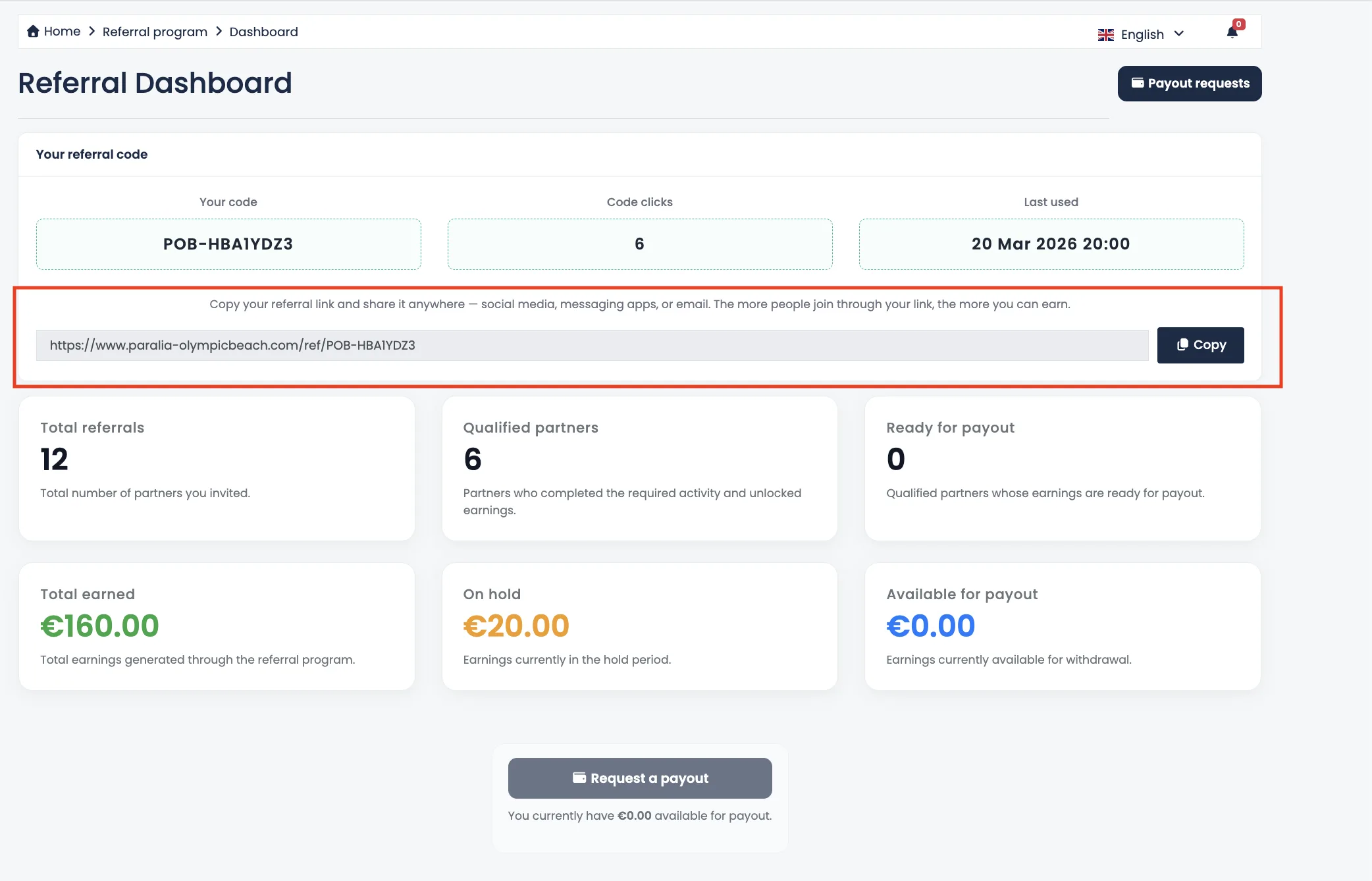Click Request a payout button
The height and width of the screenshot is (881, 1372).
[640, 778]
